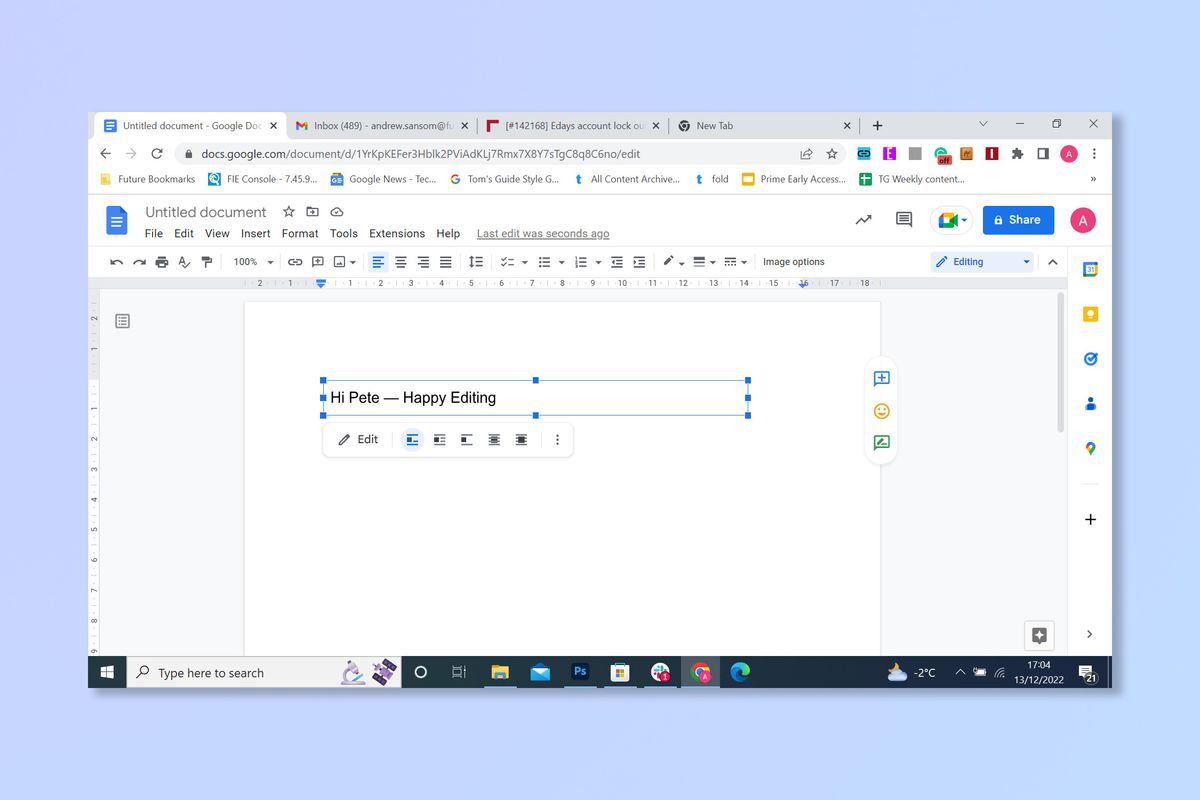This screenshot has width=1200, height=800.
Task: Open the zoom level dropdown
Action: [252, 261]
